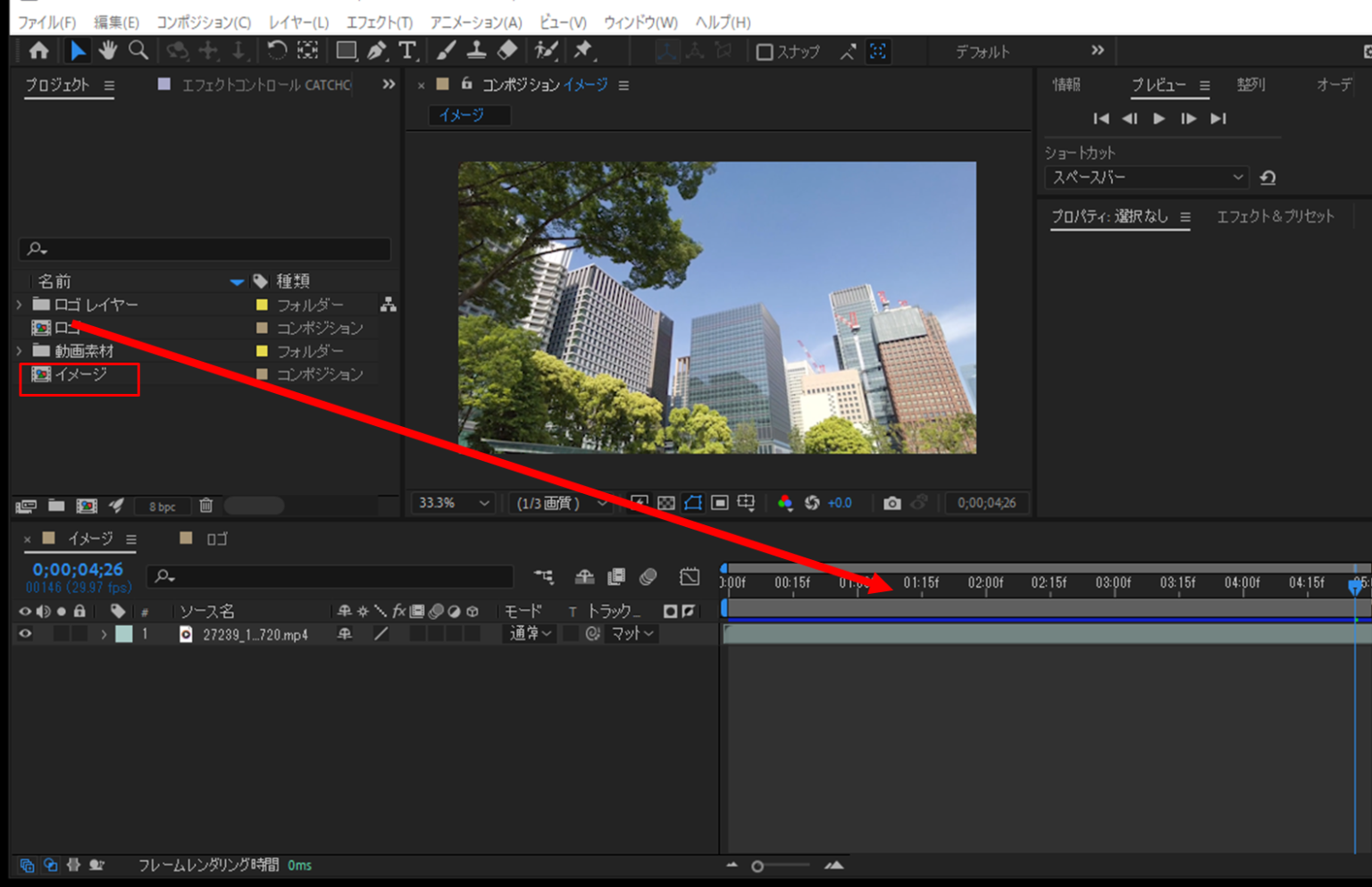Hide the 27239_1...720.mp4 layer

tap(25, 634)
